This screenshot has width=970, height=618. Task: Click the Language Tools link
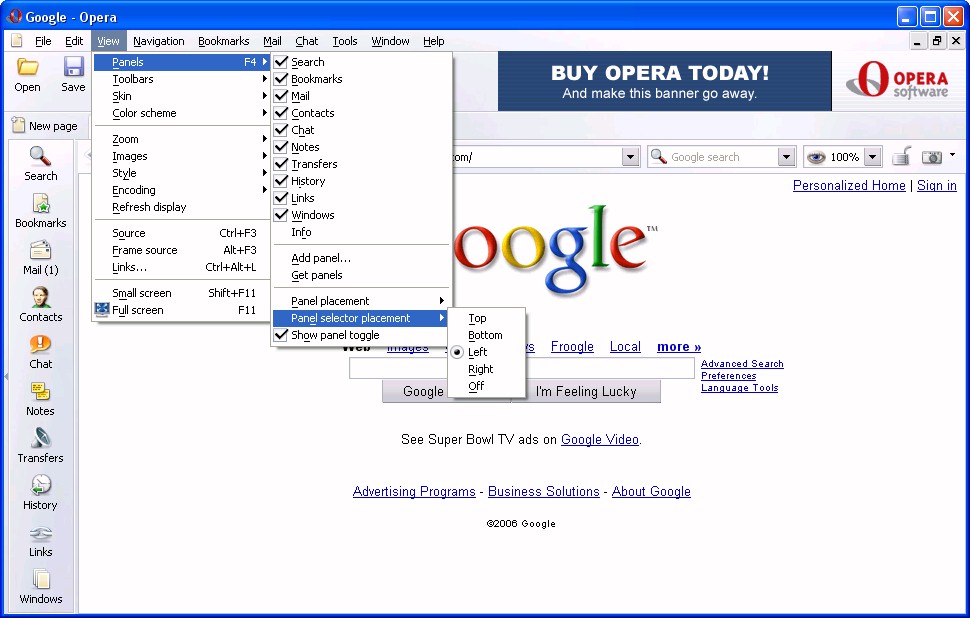(739, 388)
